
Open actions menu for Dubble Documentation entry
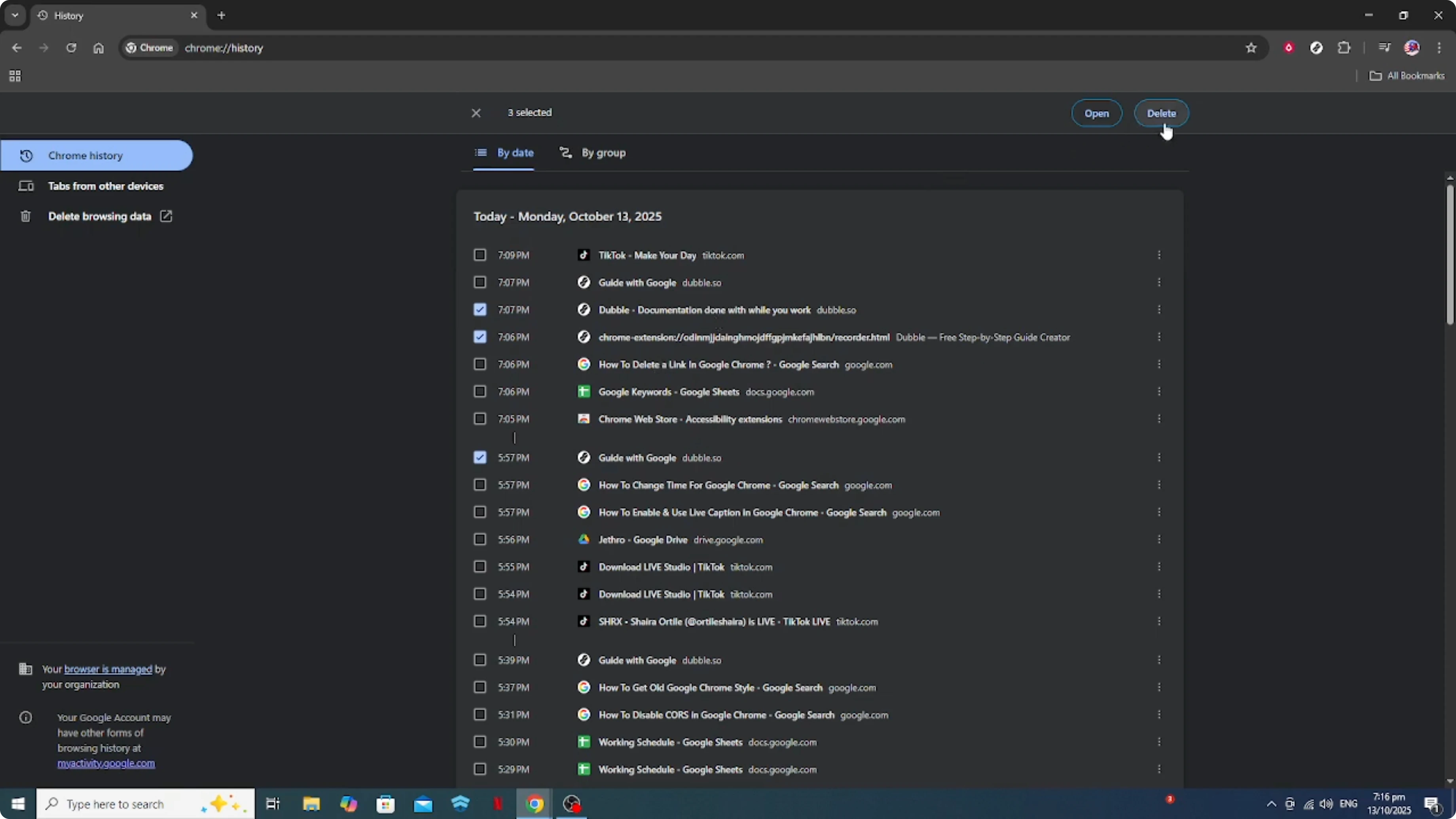click(x=1159, y=310)
